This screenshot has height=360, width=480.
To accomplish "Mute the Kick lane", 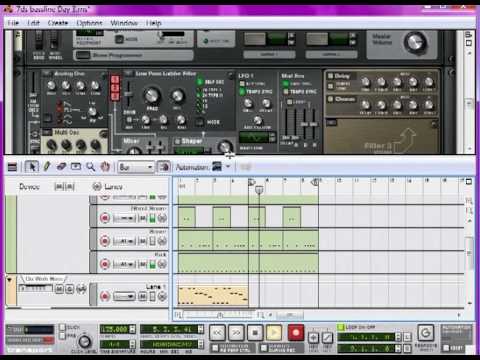I will pos(142,264).
